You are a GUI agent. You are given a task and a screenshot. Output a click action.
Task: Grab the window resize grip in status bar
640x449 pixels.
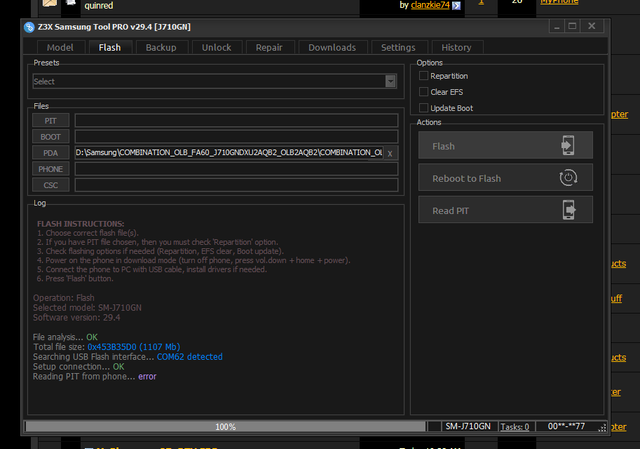coord(602,427)
